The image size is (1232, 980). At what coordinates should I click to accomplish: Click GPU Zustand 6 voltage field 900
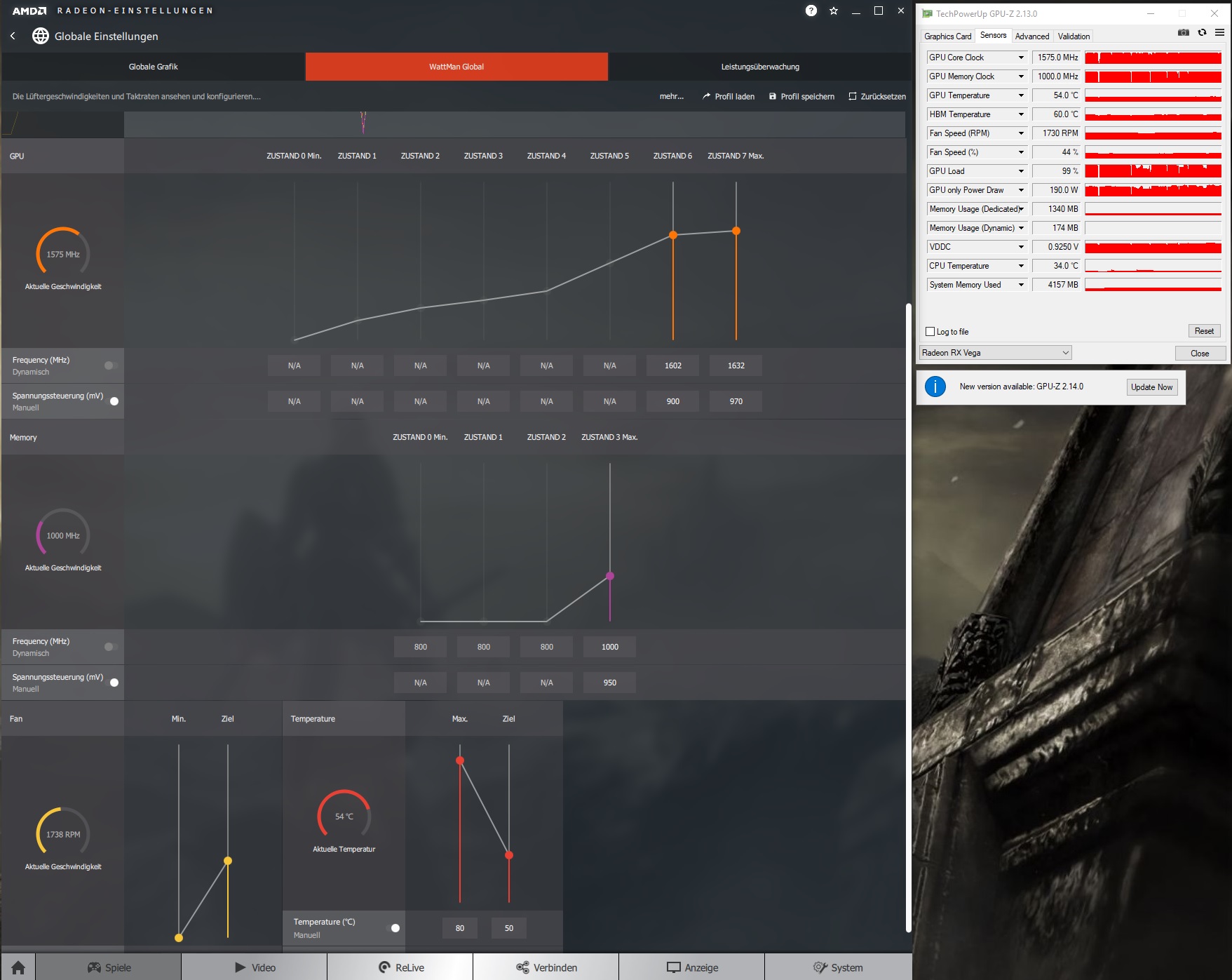tap(673, 401)
